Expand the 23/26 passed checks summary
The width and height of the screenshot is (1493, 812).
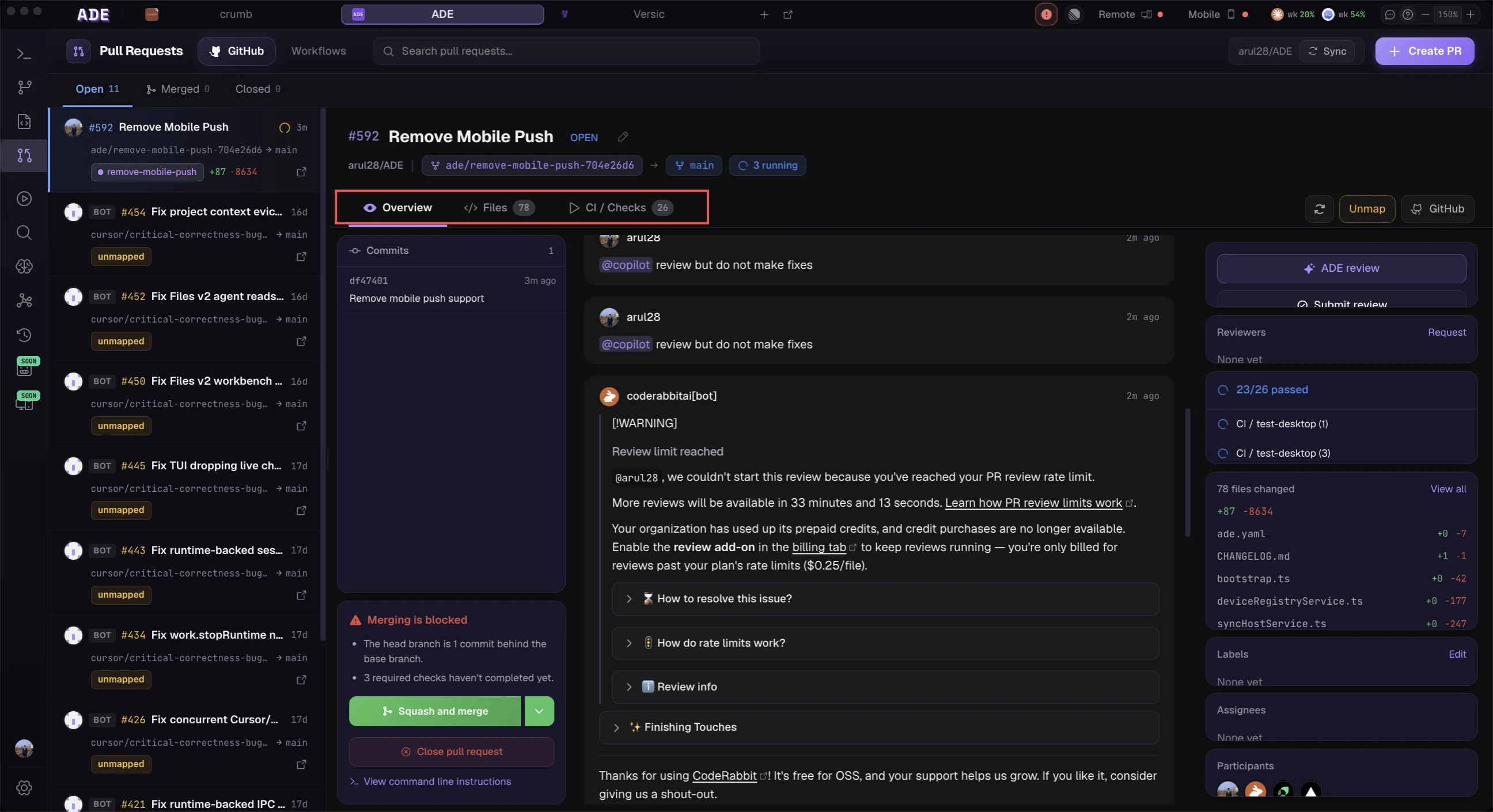(x=1341, y=390)
